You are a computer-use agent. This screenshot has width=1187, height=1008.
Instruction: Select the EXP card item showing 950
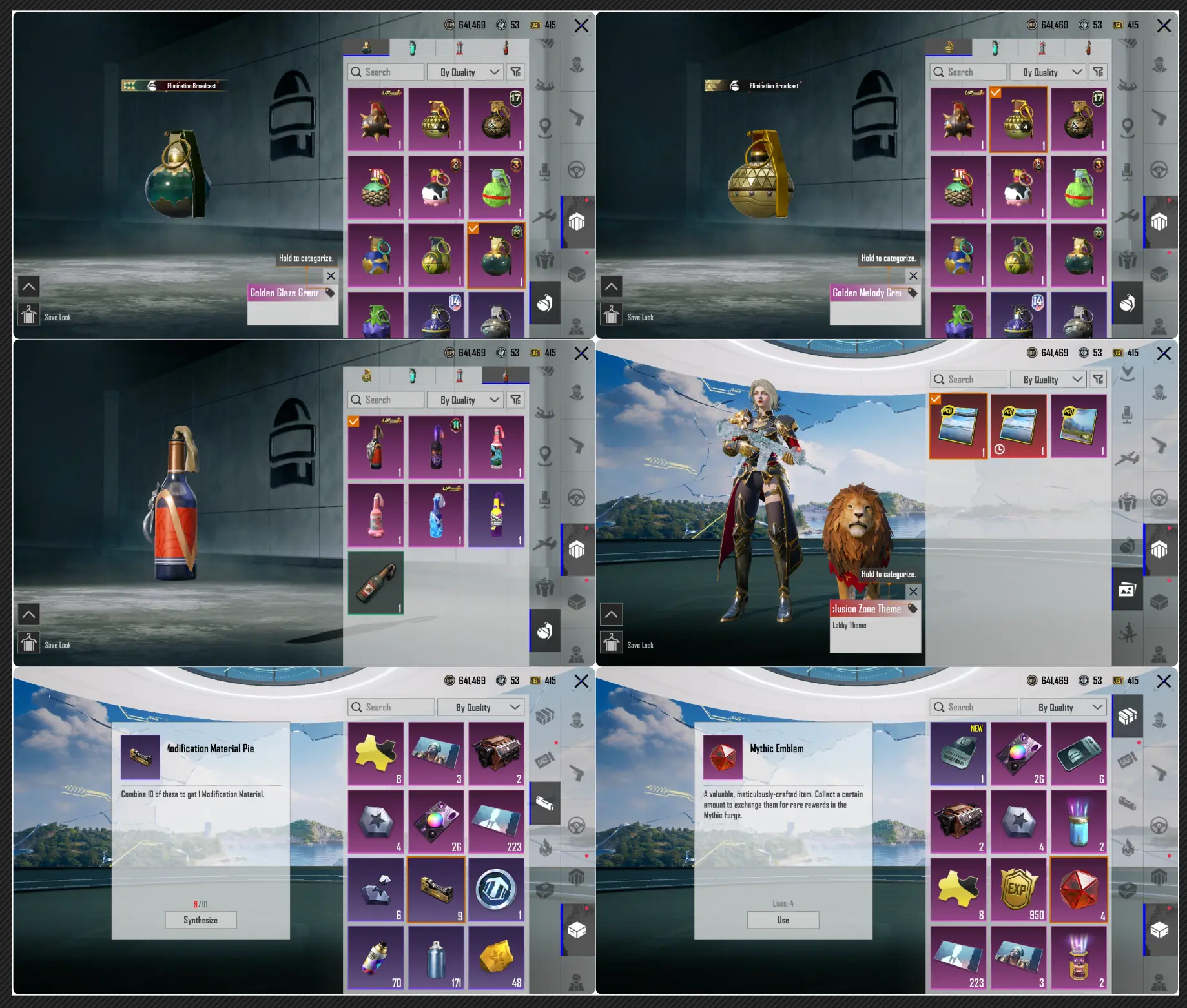click(1018, 889)
